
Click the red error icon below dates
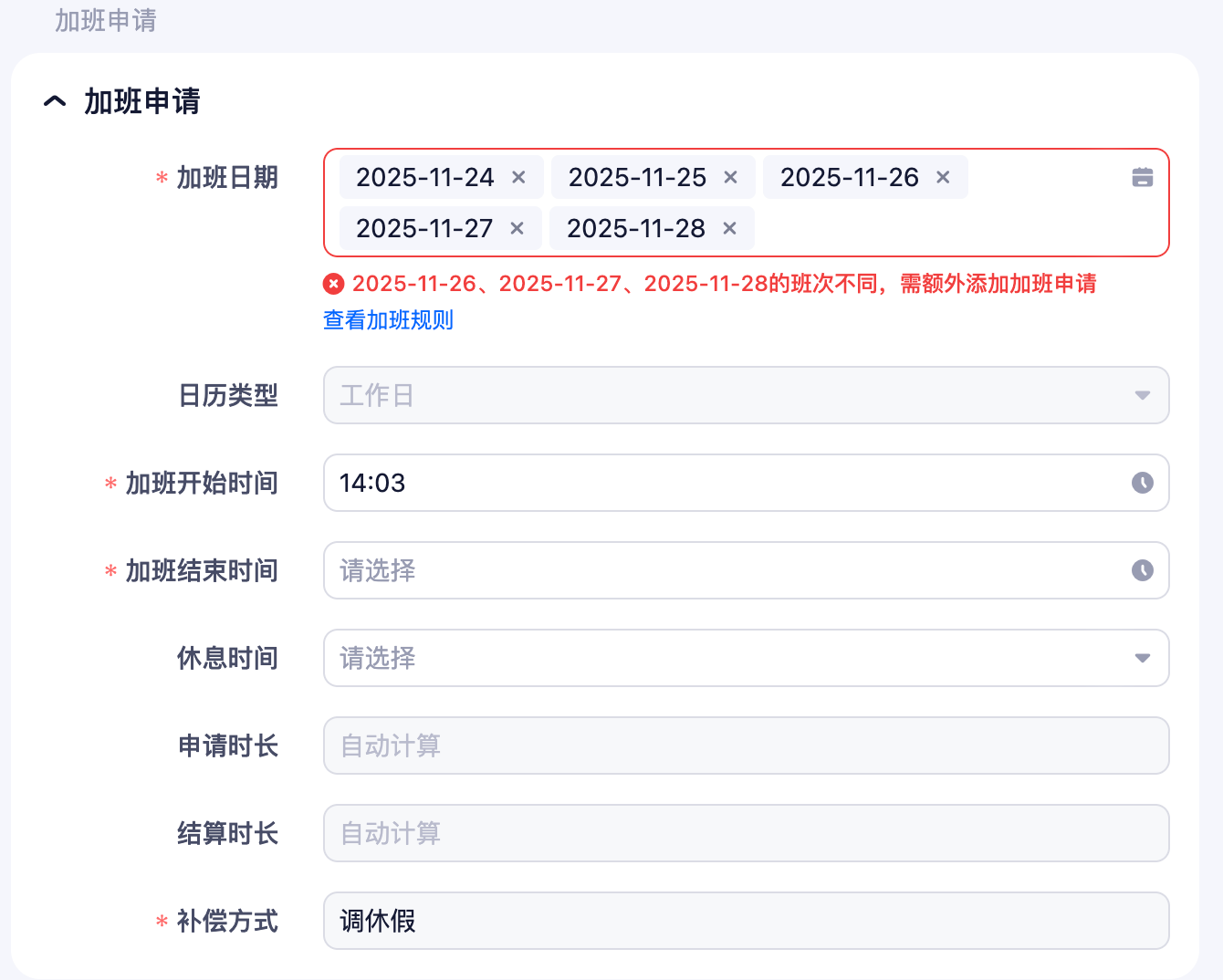[x=334, y=284]
